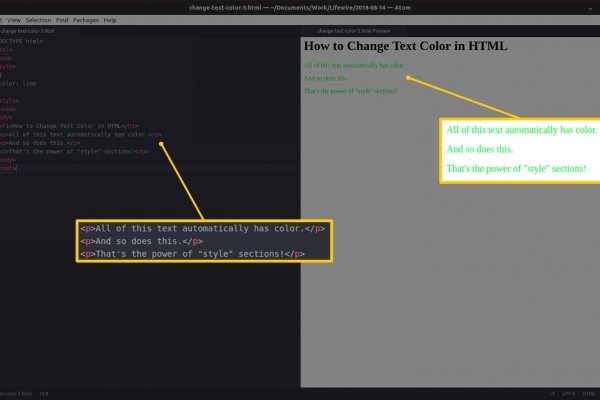Open the LF line ending selector

pyautogui.click(x=551, y=393)
